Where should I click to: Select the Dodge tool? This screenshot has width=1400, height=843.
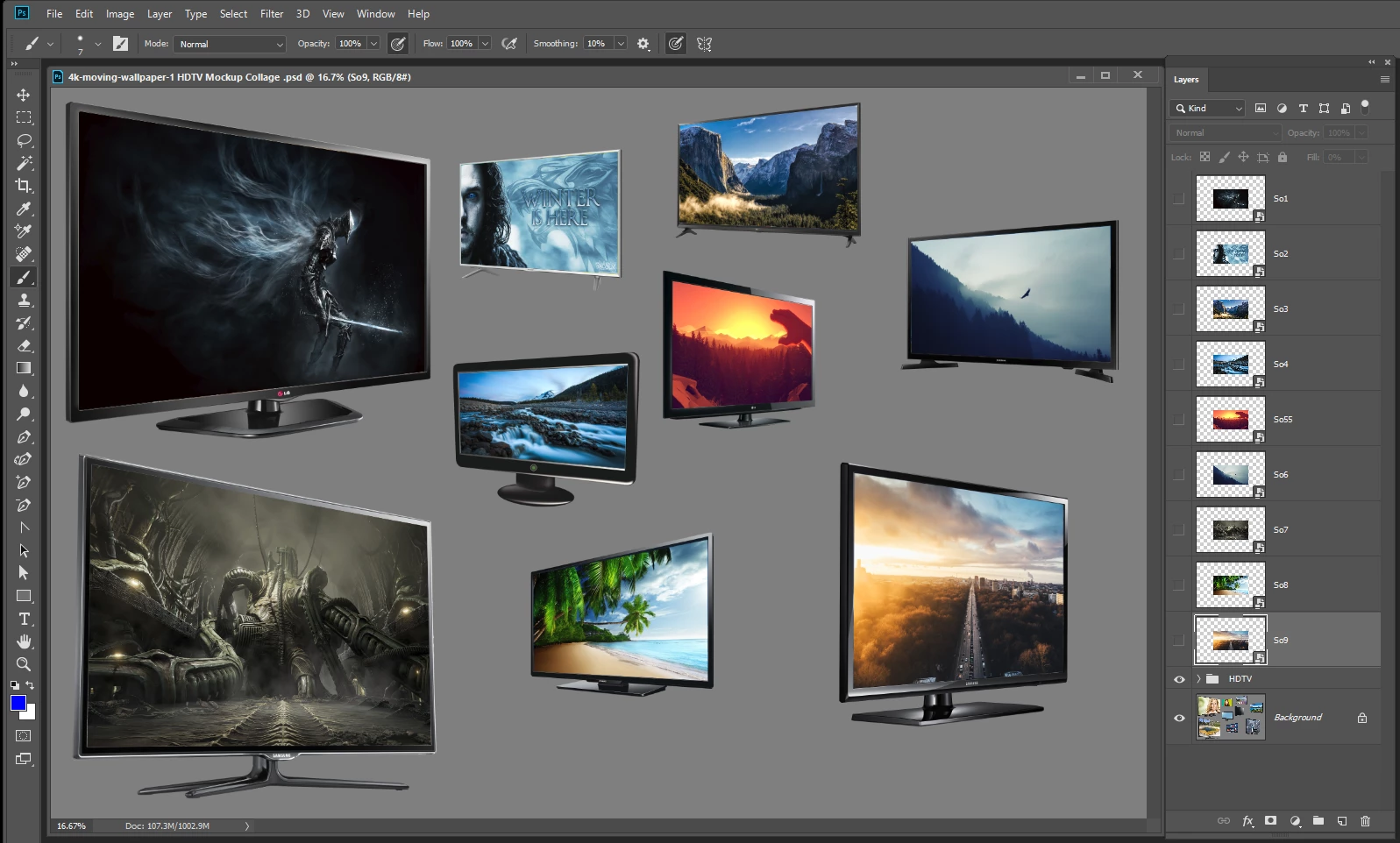pyautogui.click(x=24, y=414)
